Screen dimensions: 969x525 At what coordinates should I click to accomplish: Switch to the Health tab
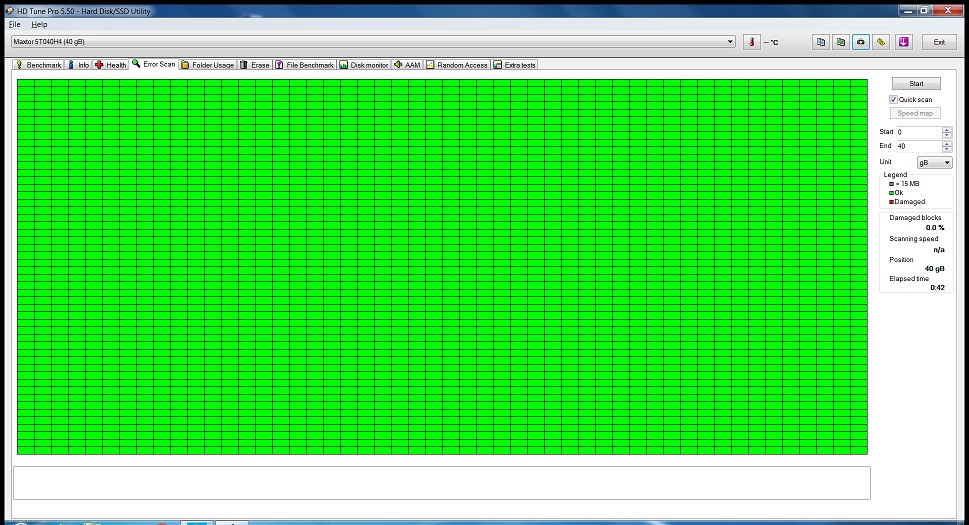click(x=111, y=65)
